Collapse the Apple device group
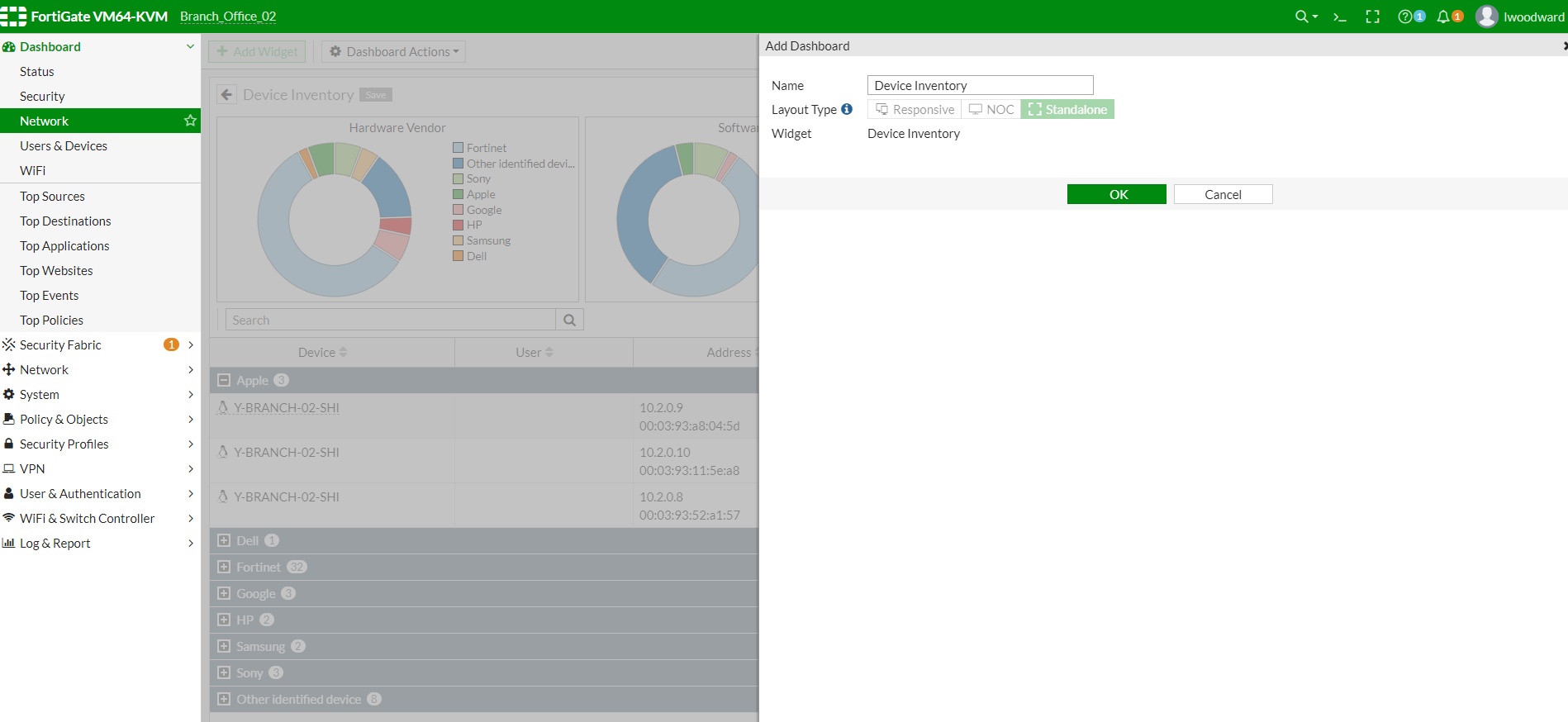Viewport: 1568px width, 722px height. pos(224,380)
